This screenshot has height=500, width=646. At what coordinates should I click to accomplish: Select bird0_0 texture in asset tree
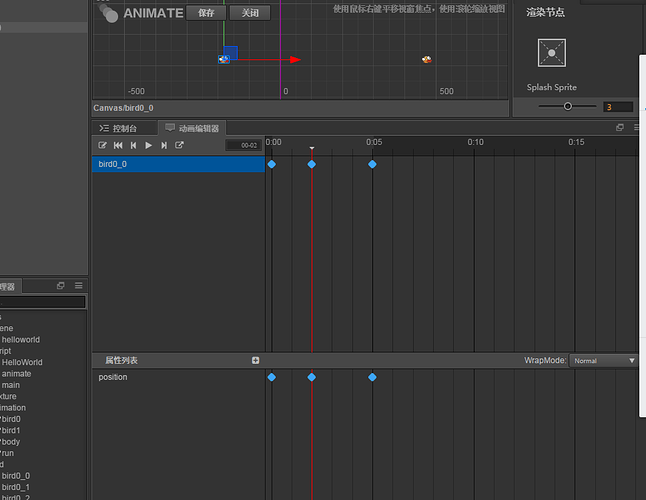point(16,476)
